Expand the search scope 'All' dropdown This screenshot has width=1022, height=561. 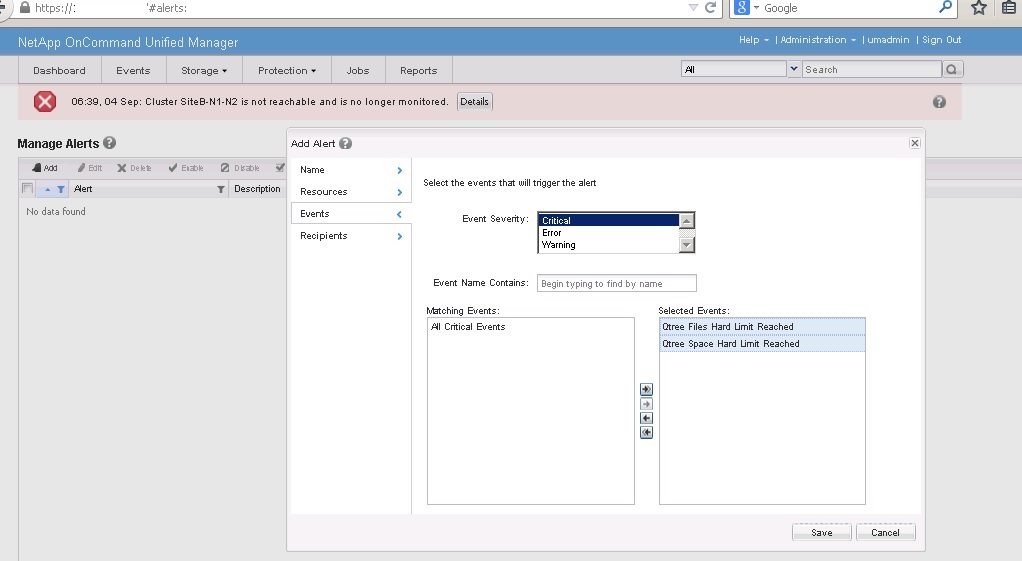tap(794, 69)
